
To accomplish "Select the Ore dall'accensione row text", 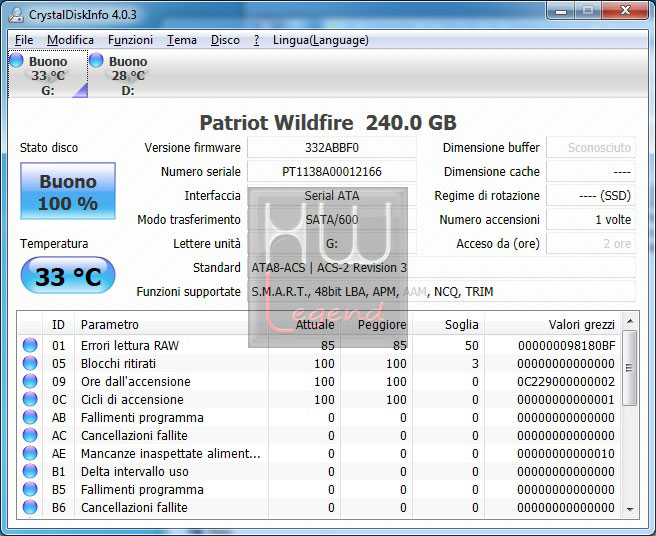I will click(x=136, y=382).
